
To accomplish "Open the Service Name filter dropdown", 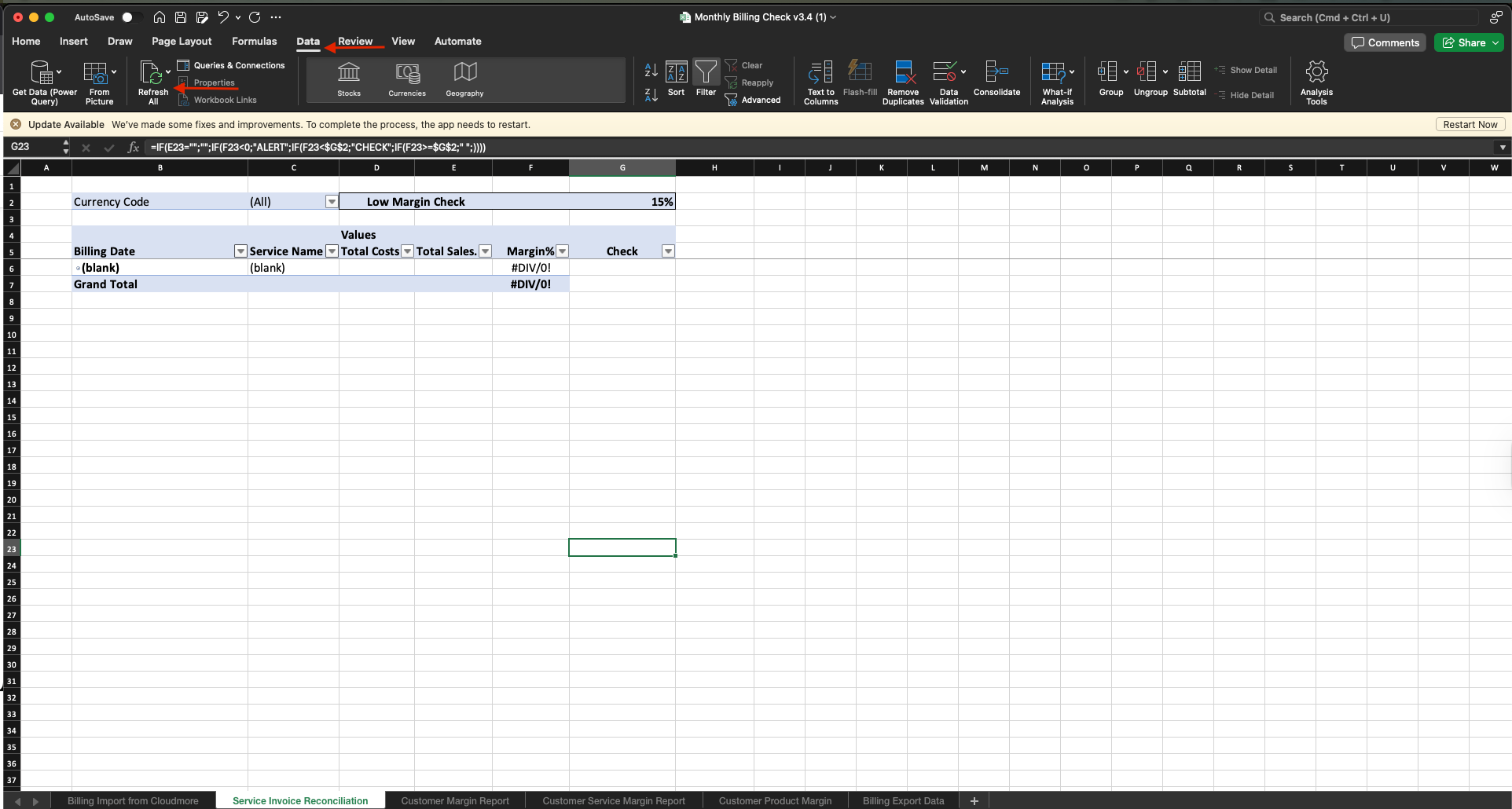I will (x=332, y=251).
